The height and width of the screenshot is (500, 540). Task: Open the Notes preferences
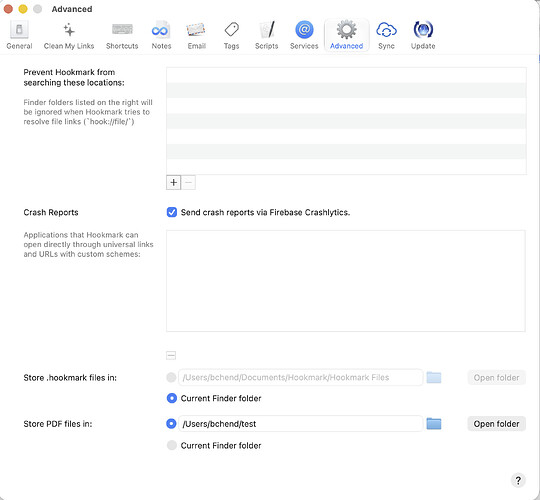[x=161, y=35]
